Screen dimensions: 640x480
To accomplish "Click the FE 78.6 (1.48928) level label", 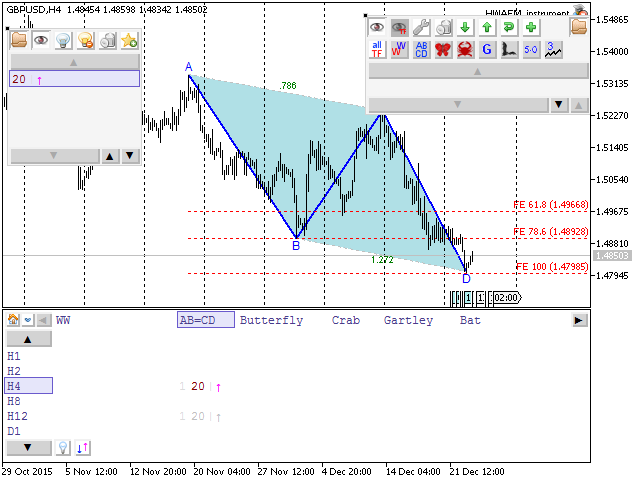I will 550,232.
